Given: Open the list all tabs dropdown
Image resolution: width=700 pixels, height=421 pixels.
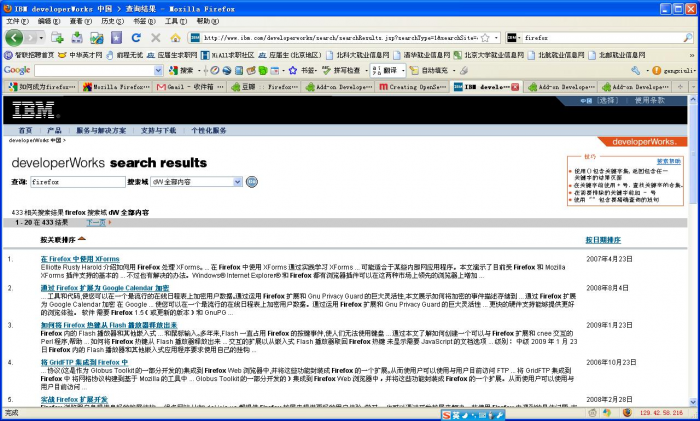Looking at the screenshot, I should click(x=693, y=87).
